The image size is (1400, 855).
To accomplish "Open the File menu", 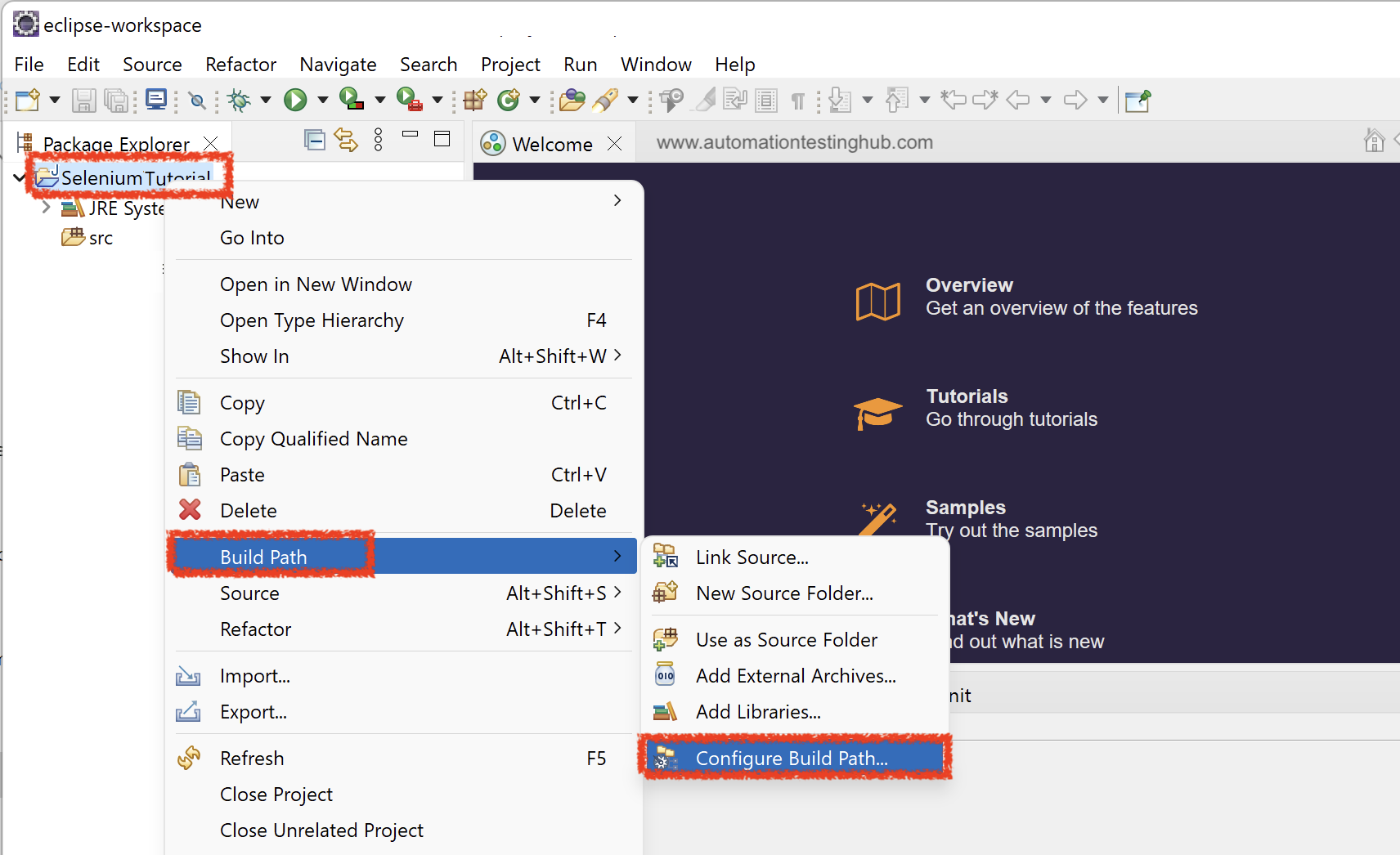I will 29,65.
